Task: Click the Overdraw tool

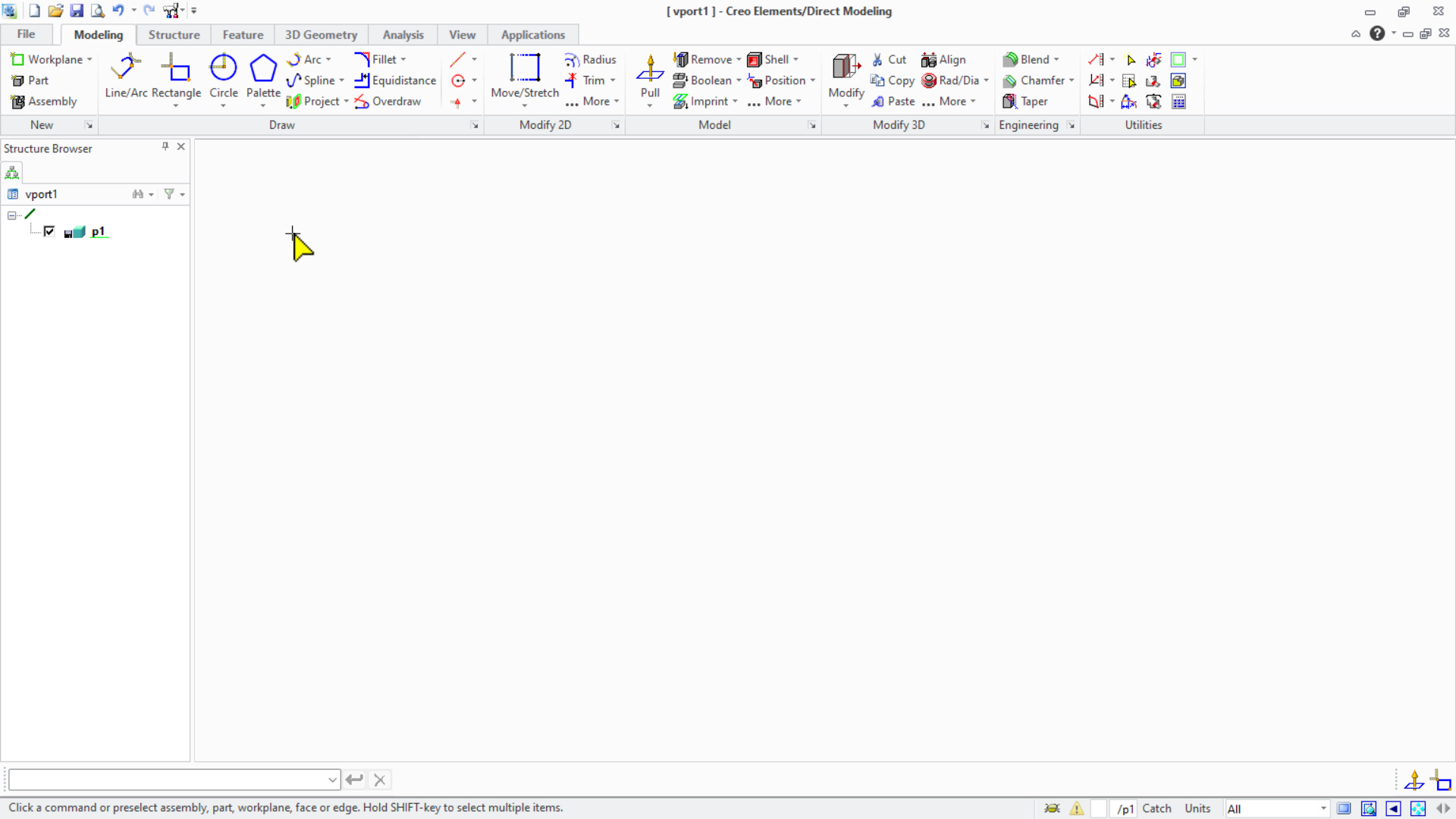Action: pos(389,101)
